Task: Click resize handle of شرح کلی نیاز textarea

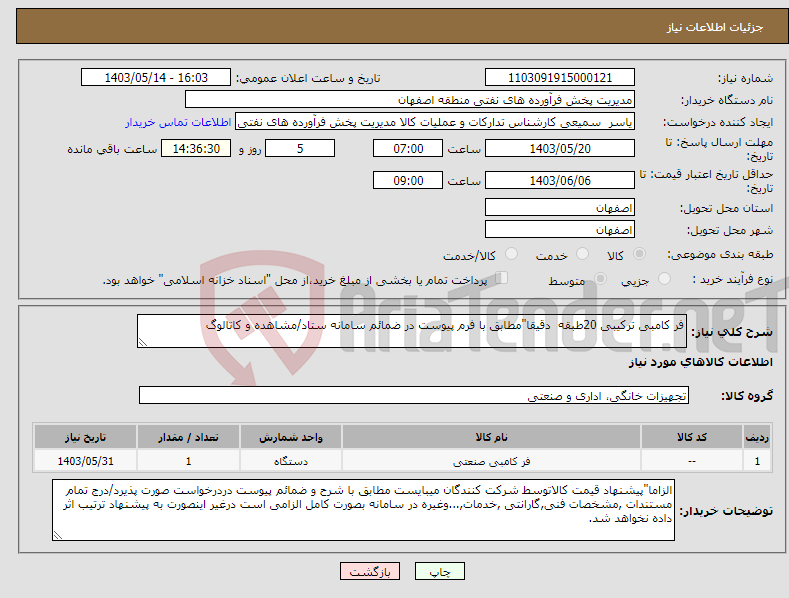Action: pos(143,342)
